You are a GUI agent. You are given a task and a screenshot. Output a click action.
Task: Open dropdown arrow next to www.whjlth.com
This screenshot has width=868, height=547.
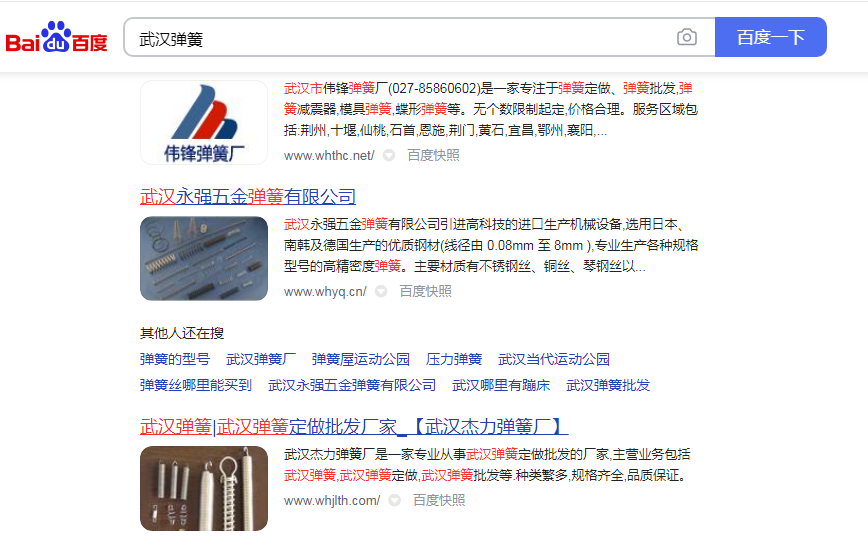point(394,500)
